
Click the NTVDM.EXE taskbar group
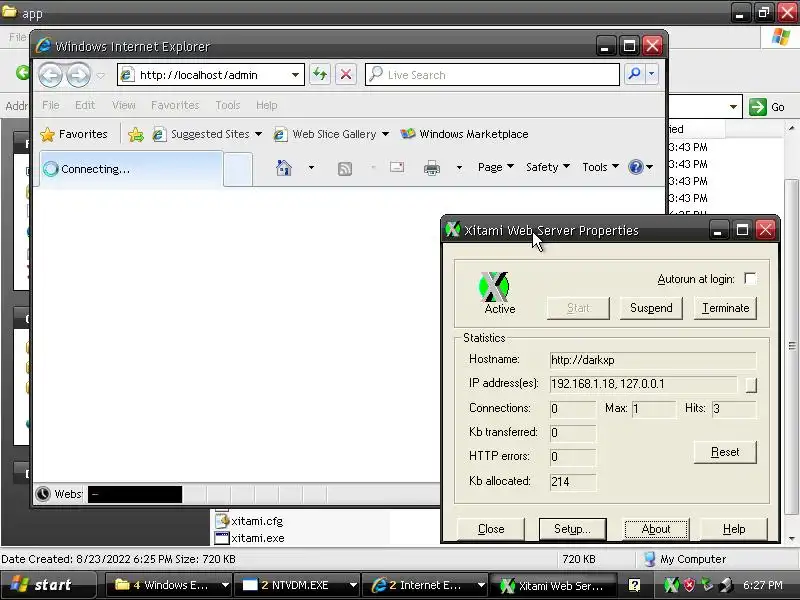(x=299, y=585)
